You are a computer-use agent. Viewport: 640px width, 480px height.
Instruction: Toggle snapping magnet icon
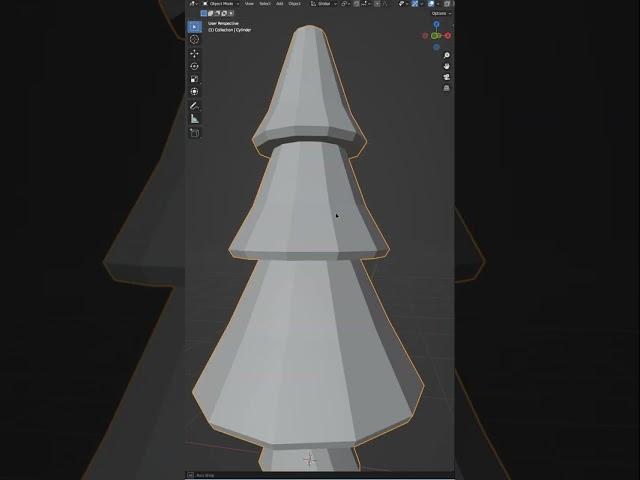tap(356, 4)
